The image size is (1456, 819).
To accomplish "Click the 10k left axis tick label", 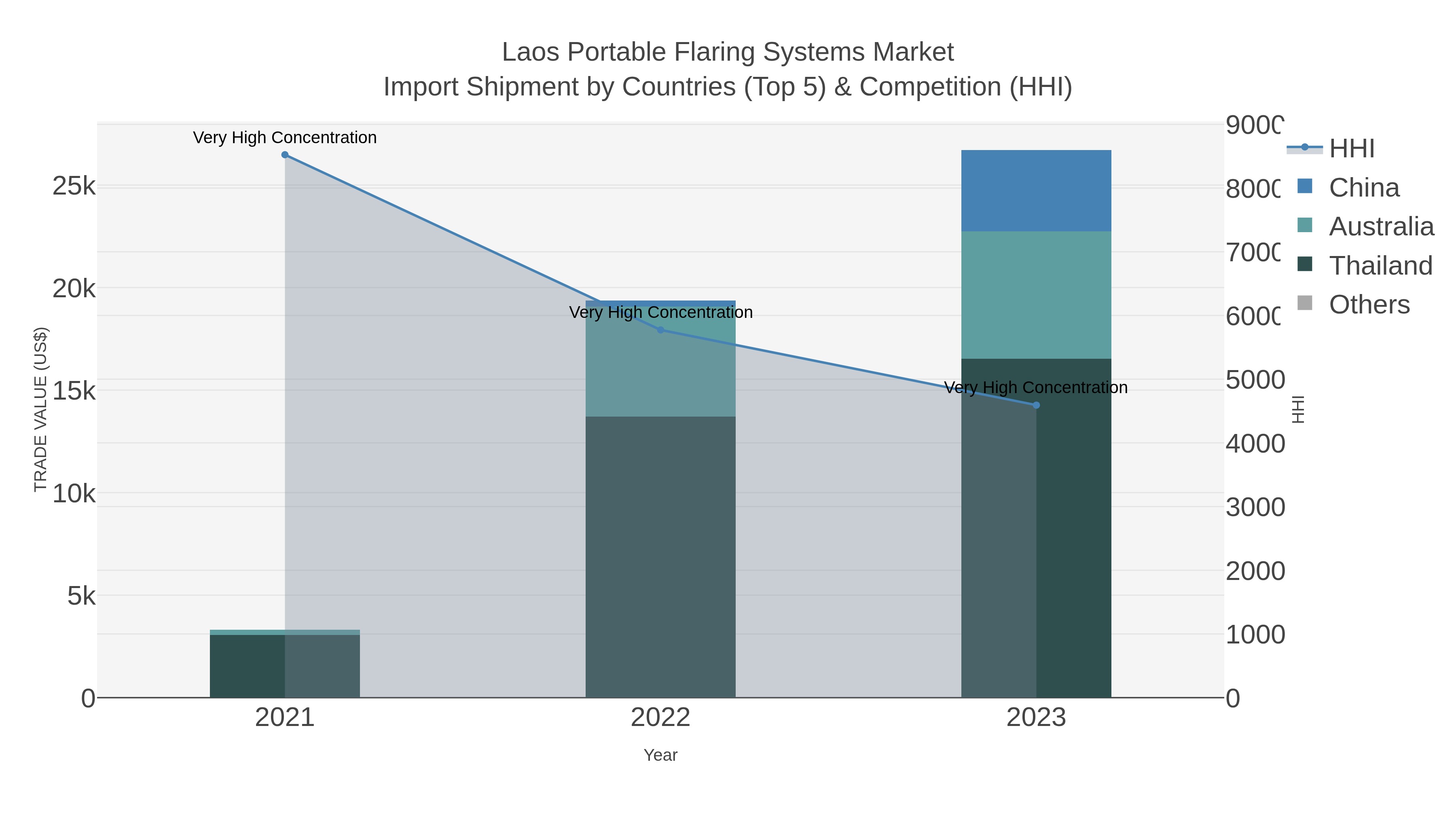I will [74, 493].
